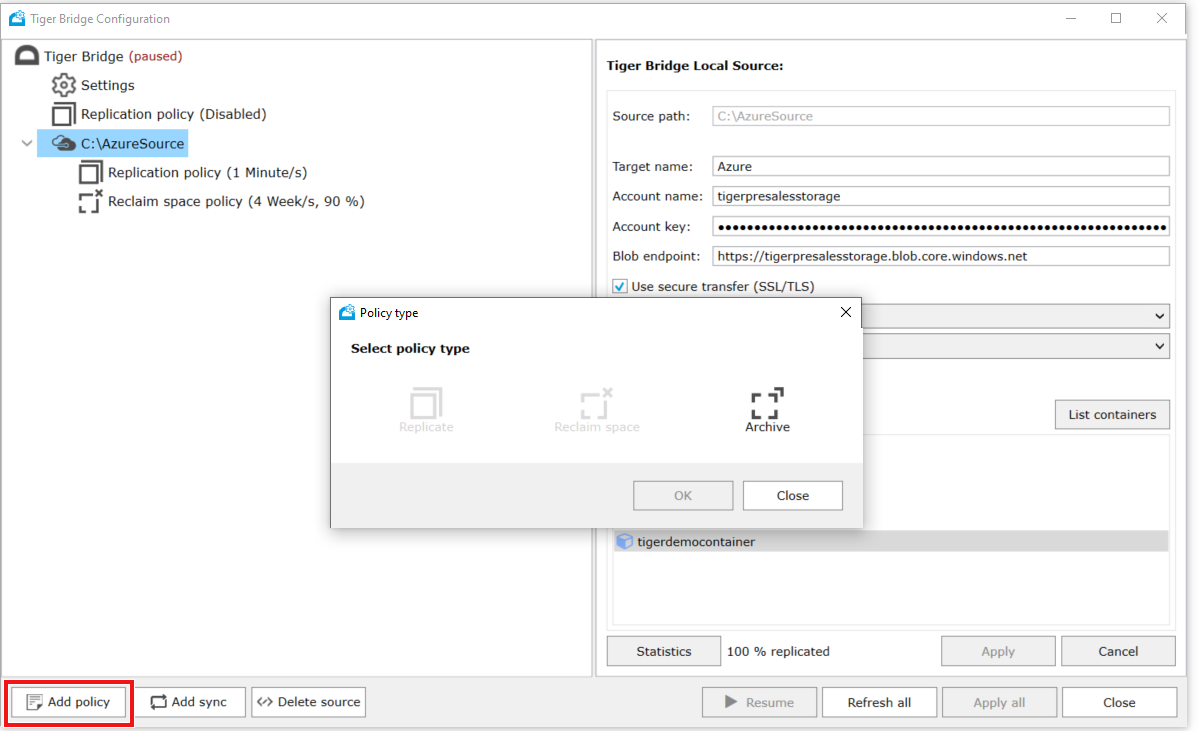Click the Settings gear icon
Viewport: 1199px width, 731px height.
click(x=63, y=85)
